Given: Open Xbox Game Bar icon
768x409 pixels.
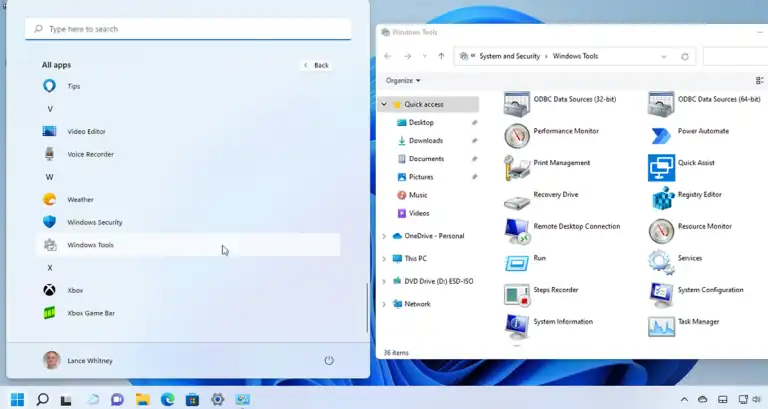Looking at the screenshot, I should point(49,313).
